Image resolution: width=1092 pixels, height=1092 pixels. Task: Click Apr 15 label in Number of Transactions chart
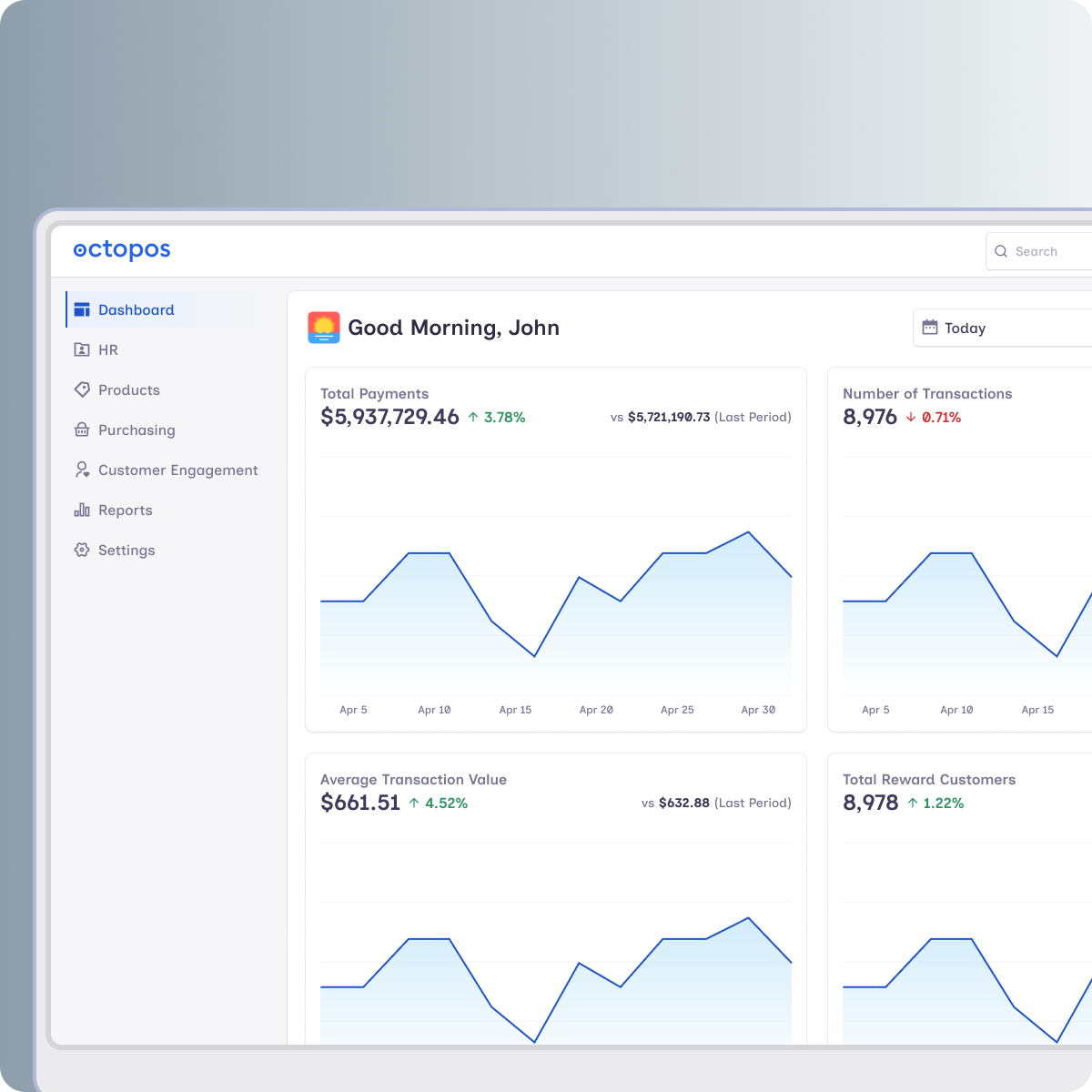1037,710
